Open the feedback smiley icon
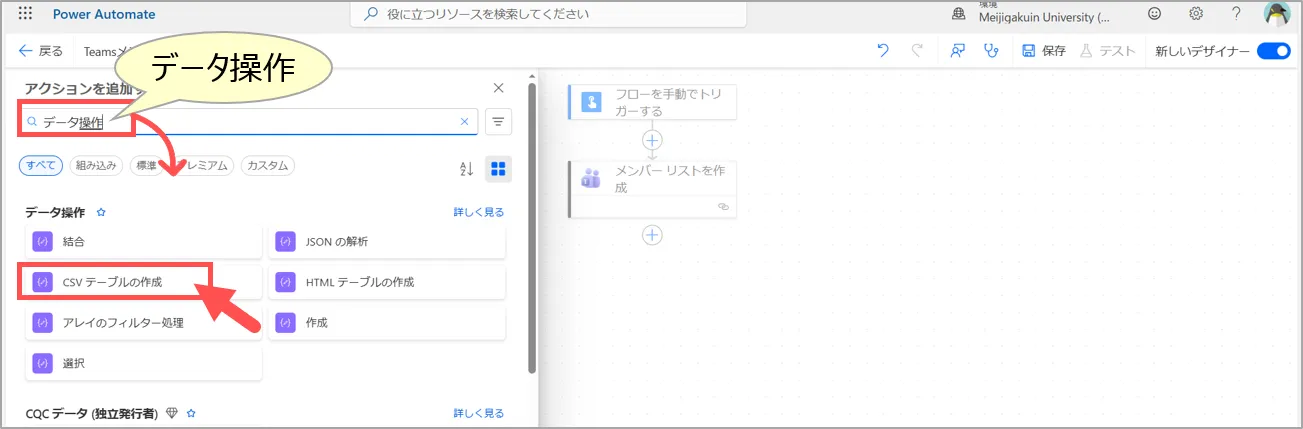The height and width of the screenshot is (429, 1303). tap(1155, 14)
